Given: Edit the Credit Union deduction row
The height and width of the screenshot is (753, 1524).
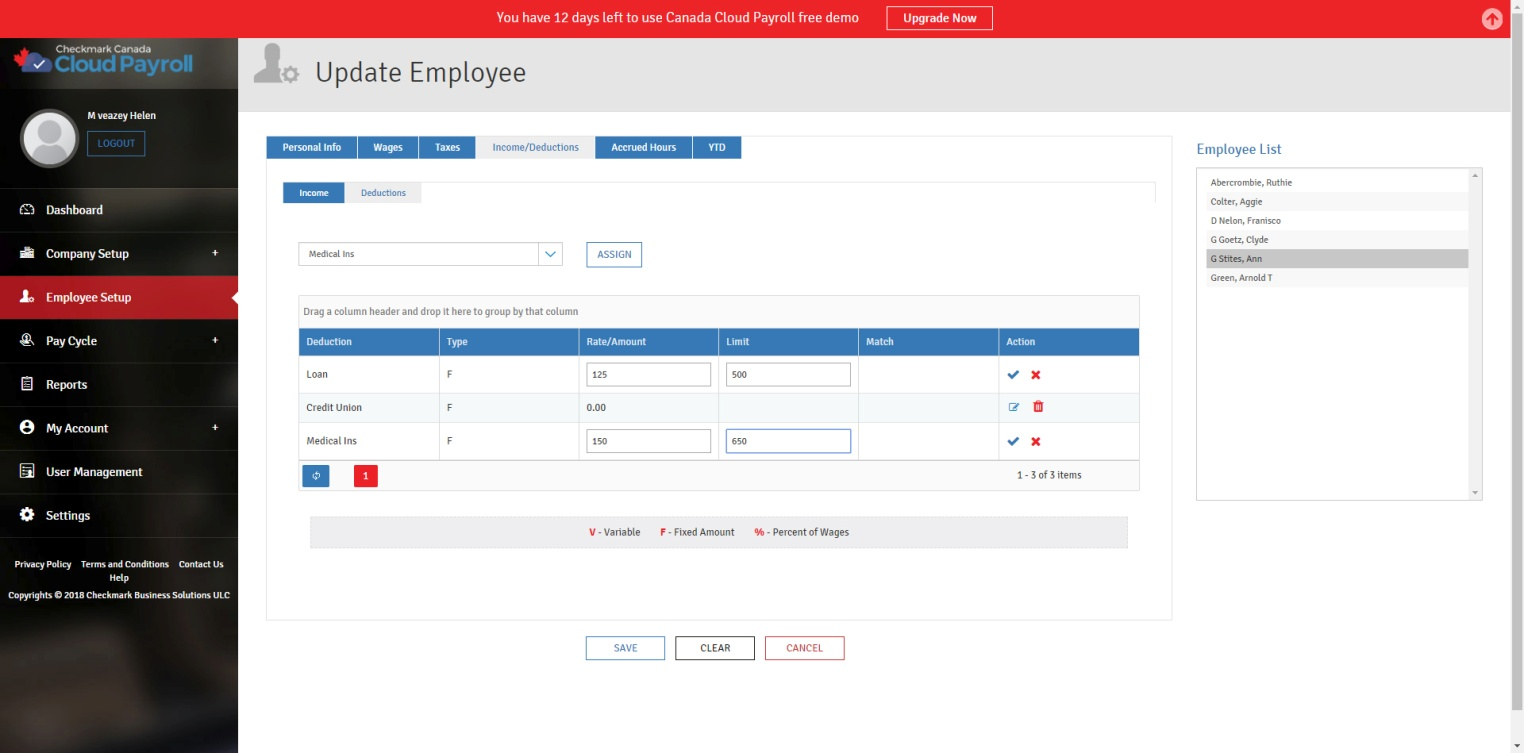Looking at the screenshot, I should pos(1014,407).
